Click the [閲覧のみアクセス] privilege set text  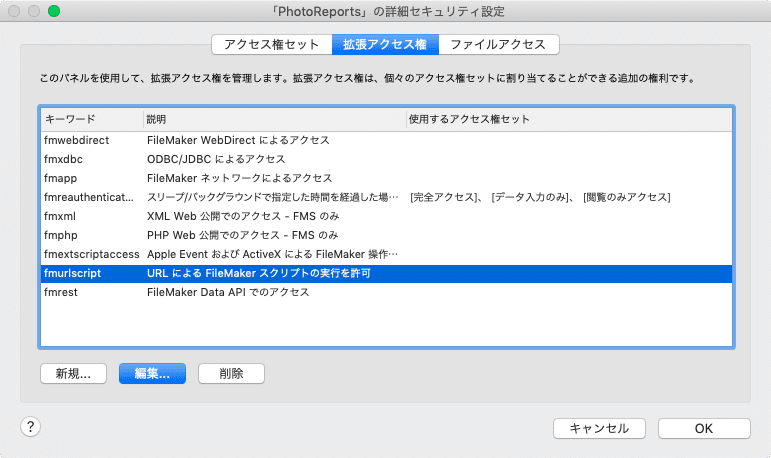point(627,197)
